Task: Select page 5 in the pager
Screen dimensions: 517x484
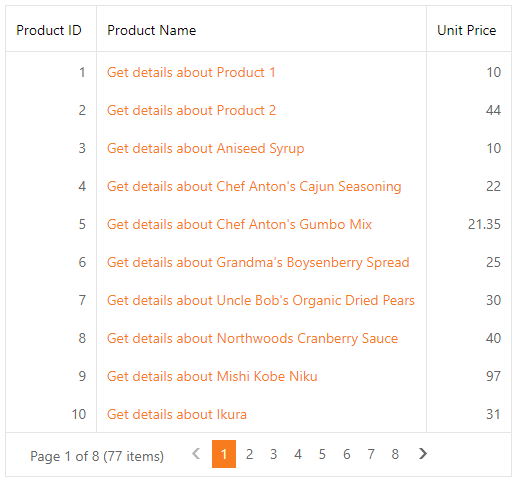Action: pyautogui.click(x=322, y=454)
